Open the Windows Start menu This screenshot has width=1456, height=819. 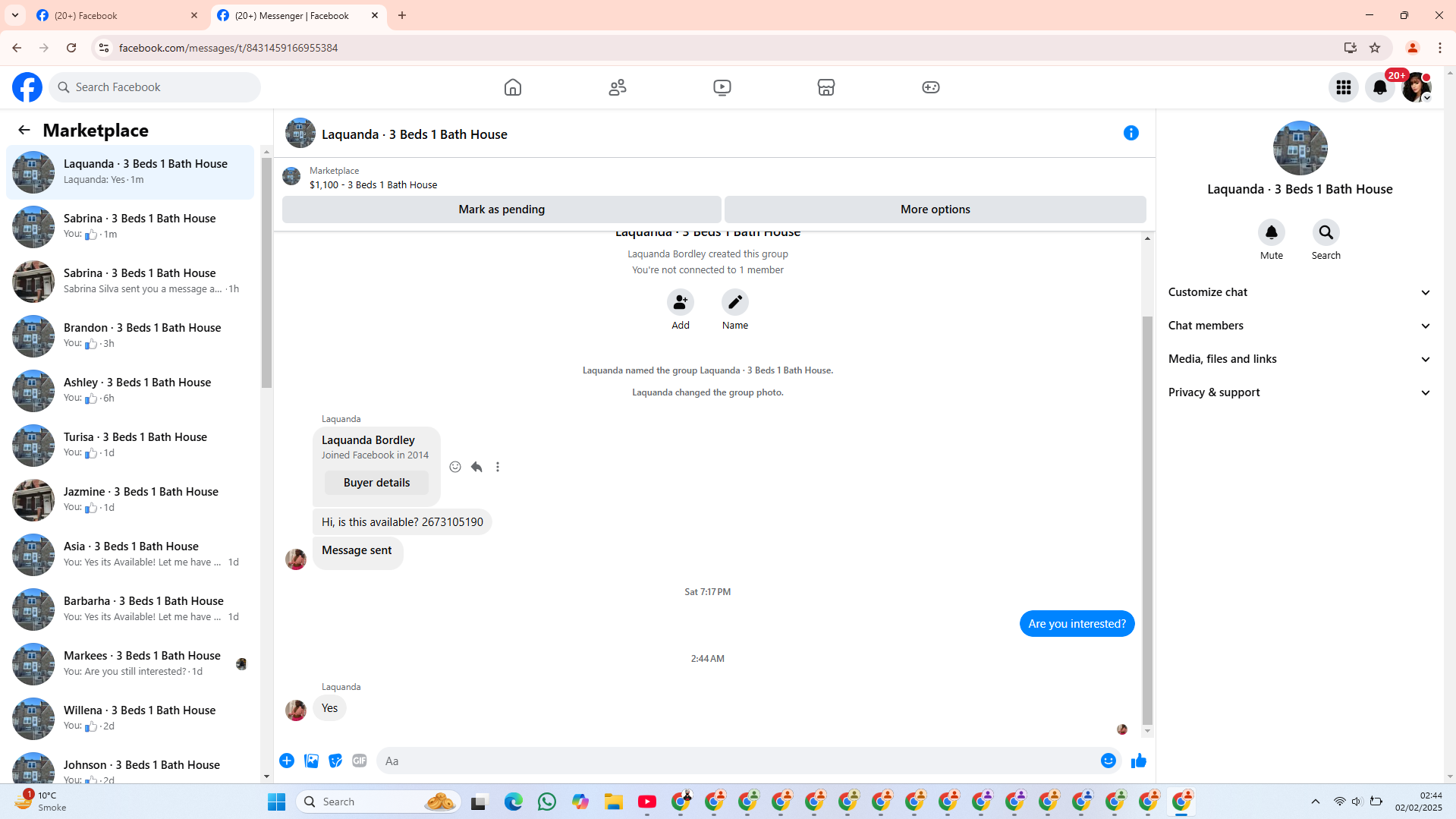click(277, 802)
